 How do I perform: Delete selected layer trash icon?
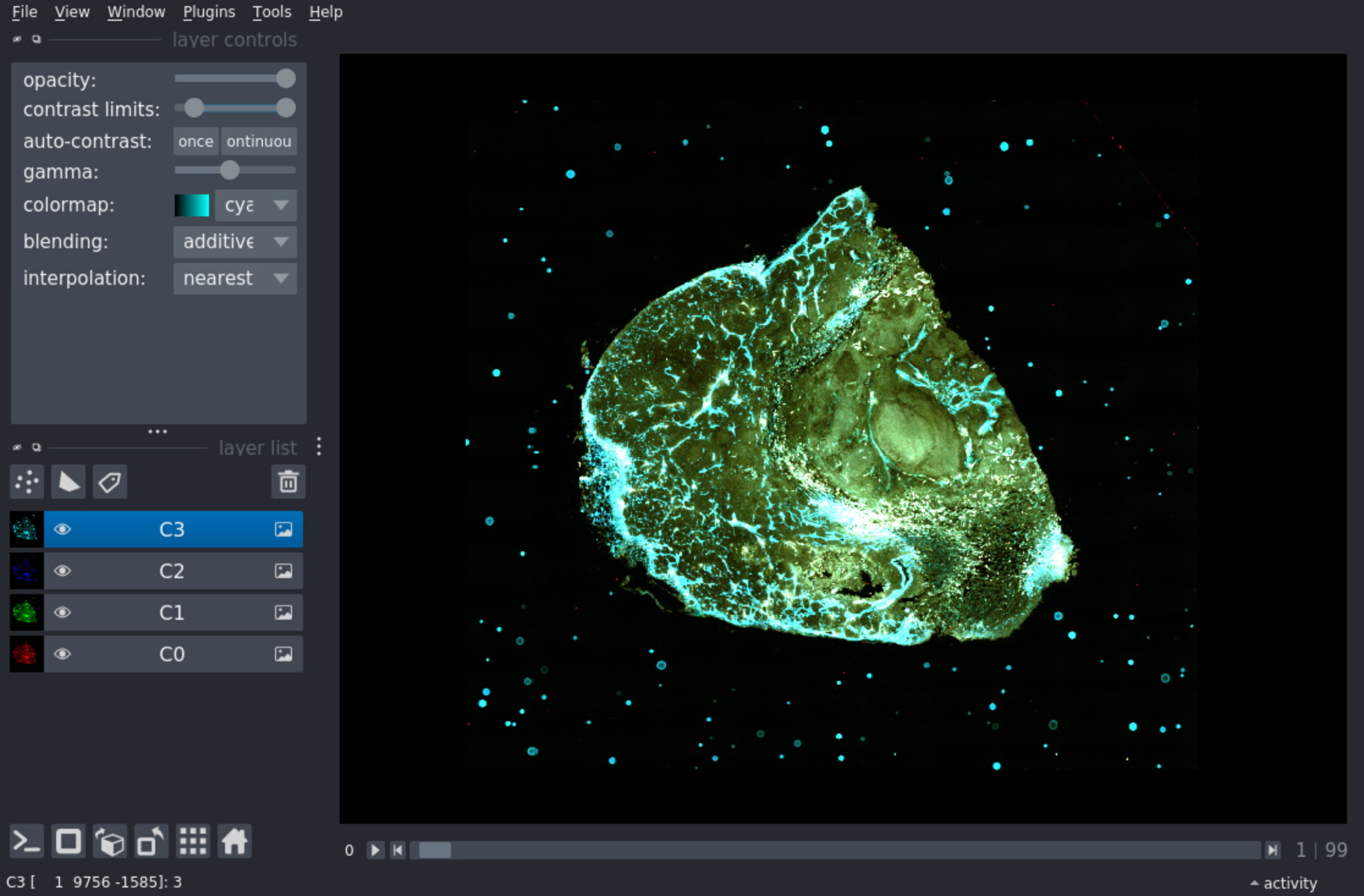(288, 482)
